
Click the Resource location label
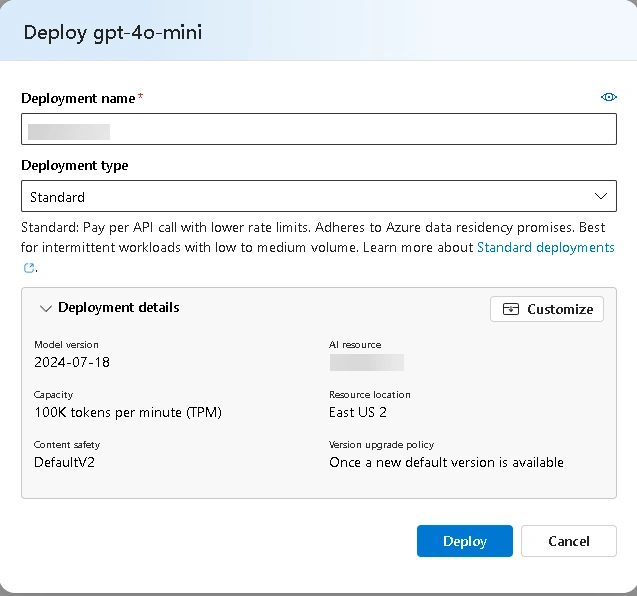click(370, 394)
